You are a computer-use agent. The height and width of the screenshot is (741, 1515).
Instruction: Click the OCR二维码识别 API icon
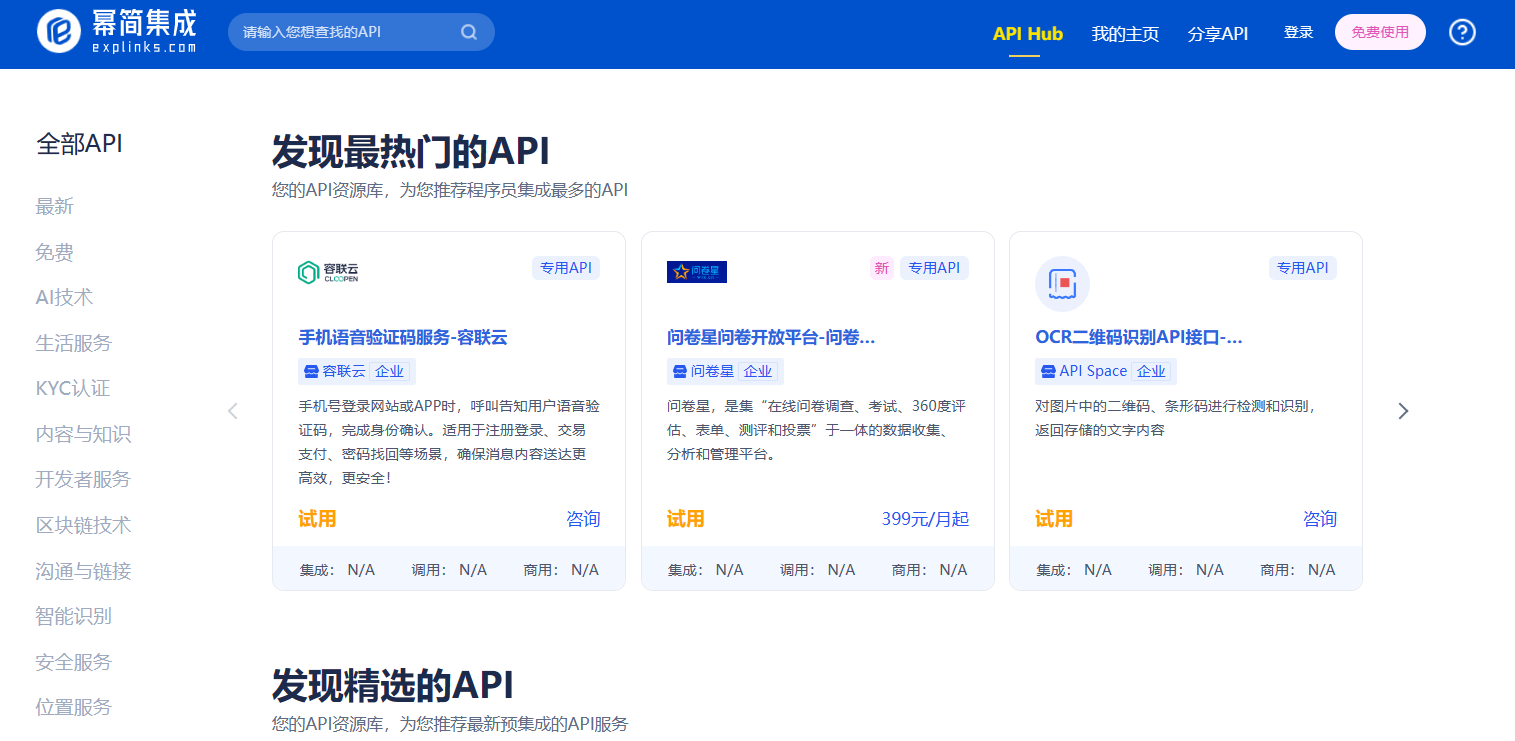[1062, 284]
